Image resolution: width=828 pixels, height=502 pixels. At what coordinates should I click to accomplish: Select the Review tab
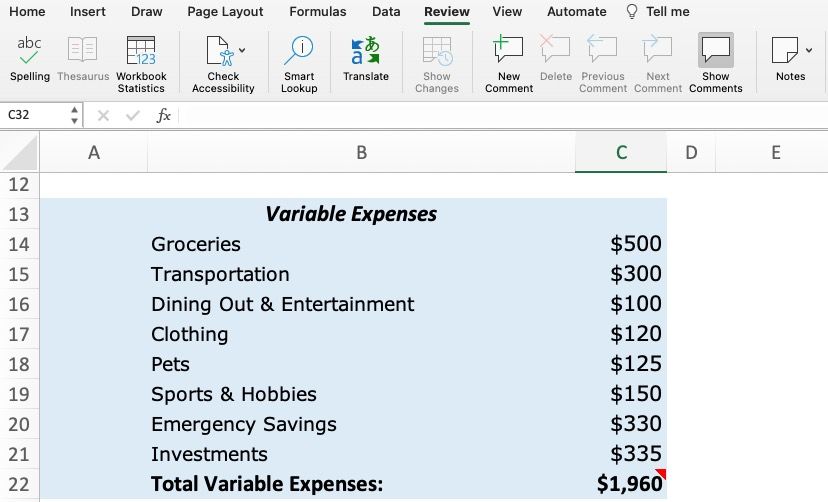pos(447,12)
